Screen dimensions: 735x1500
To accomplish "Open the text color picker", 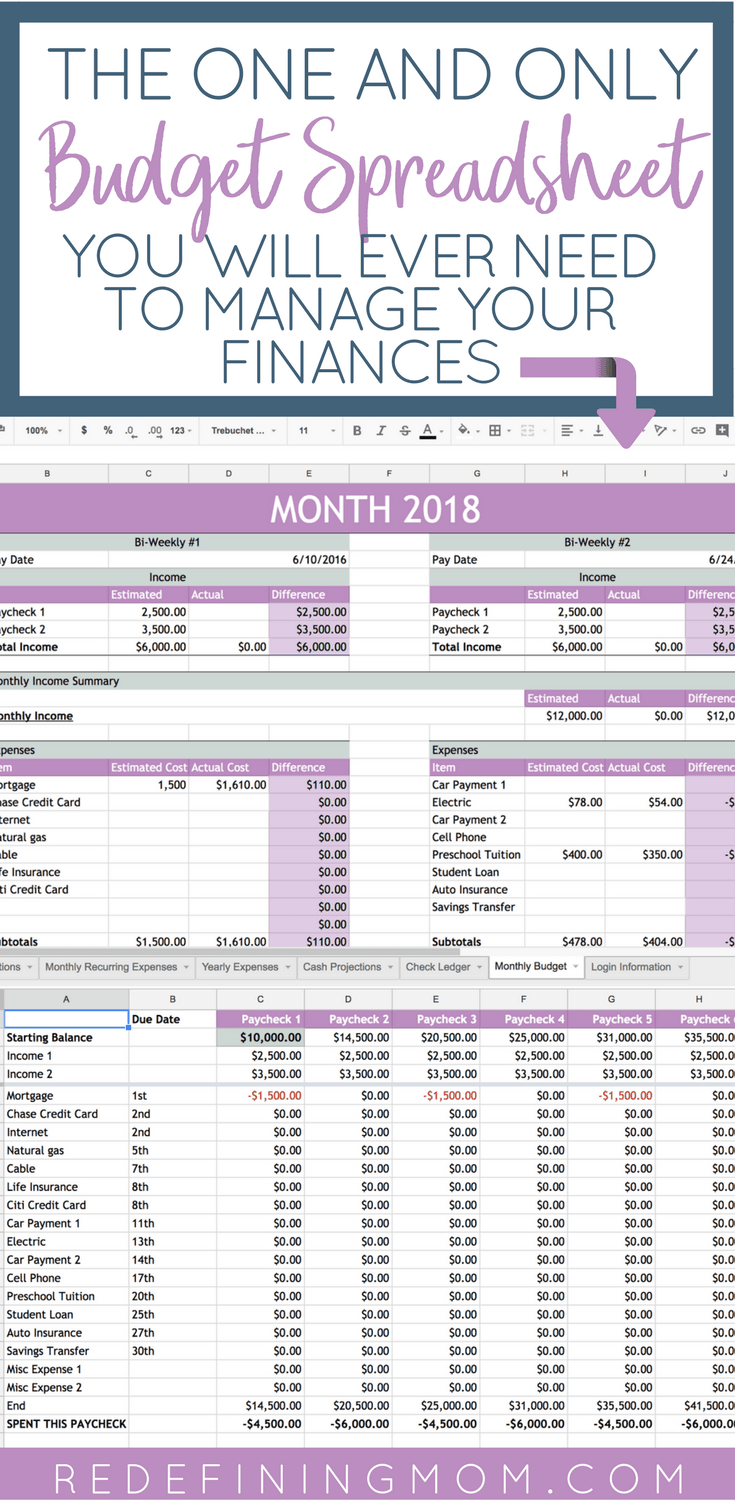I will pos(428,430).
